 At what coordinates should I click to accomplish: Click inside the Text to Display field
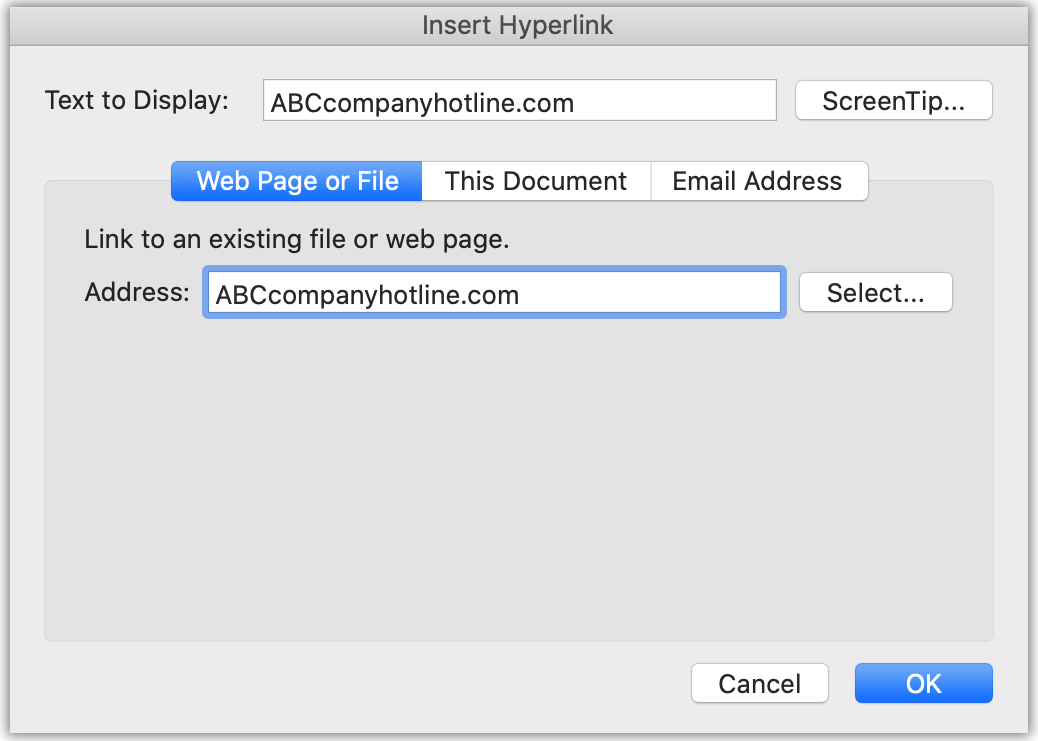click(x=519, y=100)
